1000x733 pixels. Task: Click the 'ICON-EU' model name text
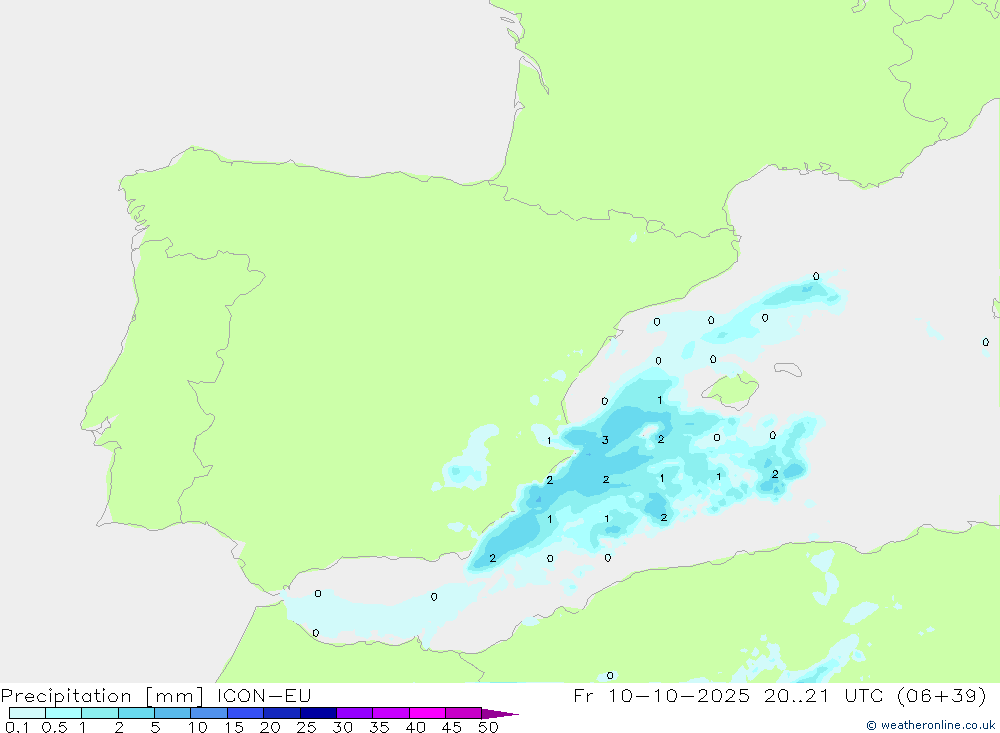click(x=263, y=695)
